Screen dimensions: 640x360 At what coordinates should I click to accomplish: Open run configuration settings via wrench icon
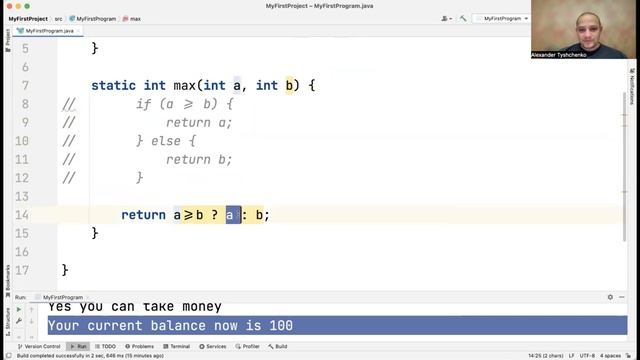(19, 322)
